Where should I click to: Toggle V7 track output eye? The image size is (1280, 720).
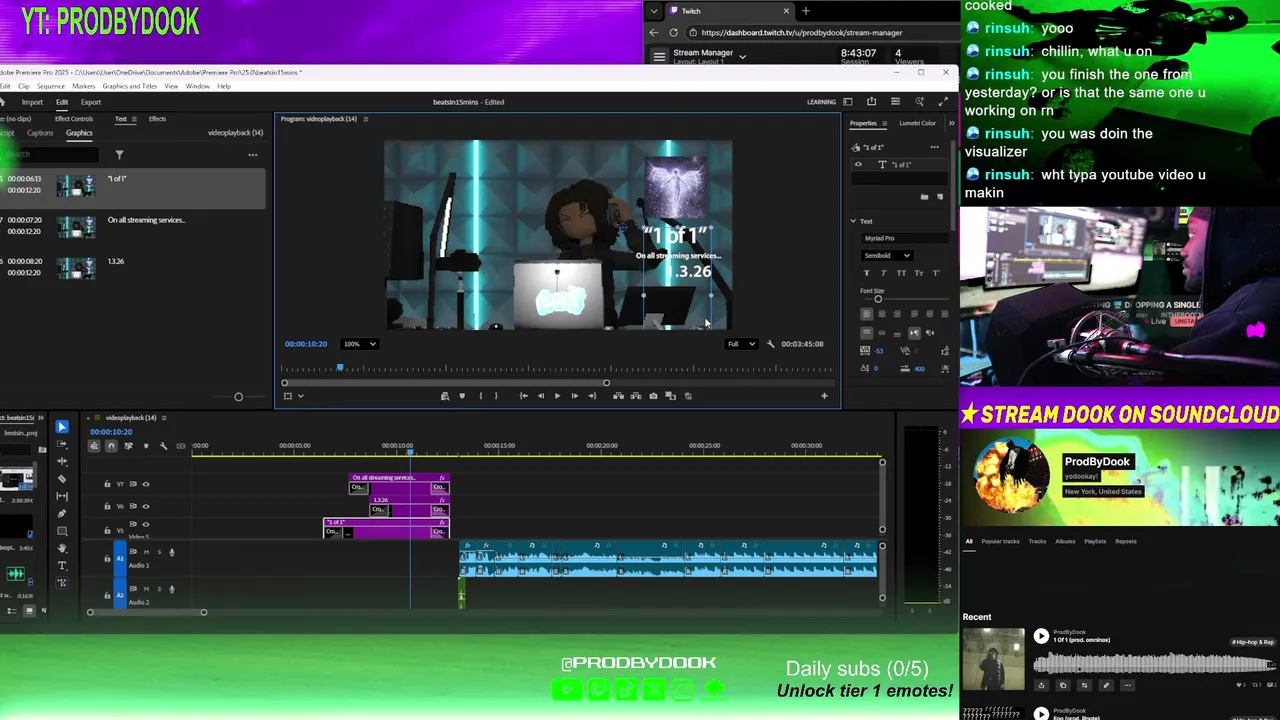(x=146, y=484)
